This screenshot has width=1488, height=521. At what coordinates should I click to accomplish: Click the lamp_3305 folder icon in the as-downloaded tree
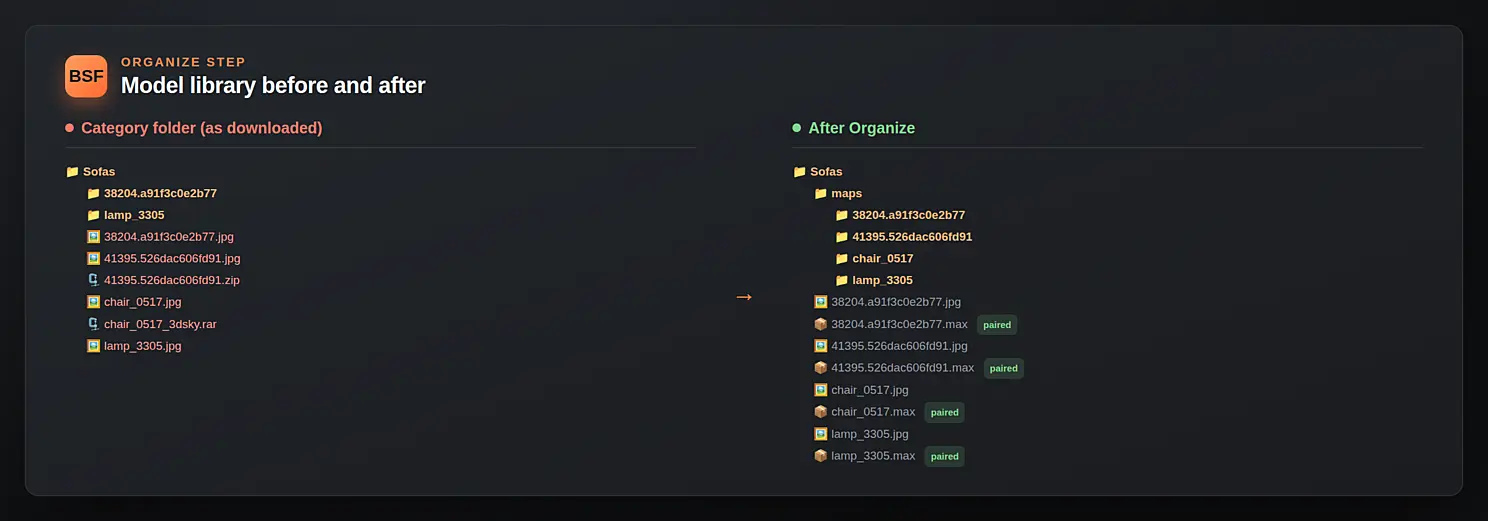point(93,215)
